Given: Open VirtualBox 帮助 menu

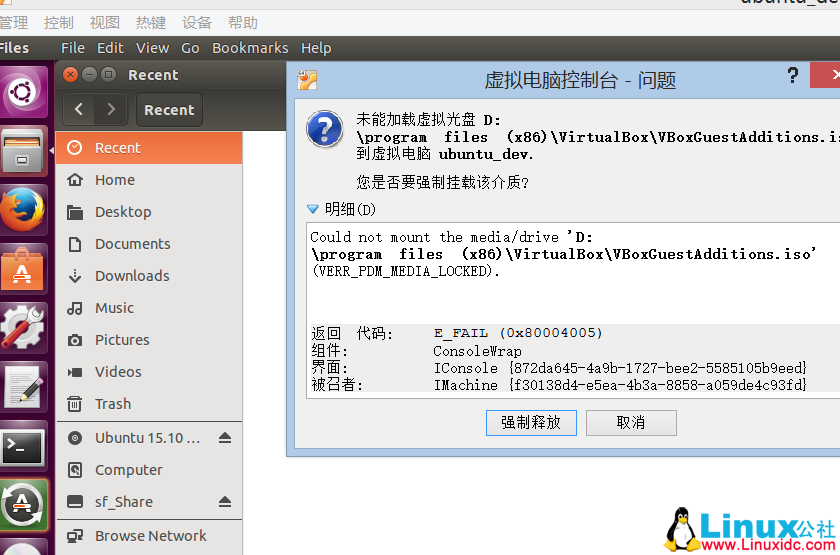Looking at the screenshot, I should pyautogui.click(x=243, y=22).
